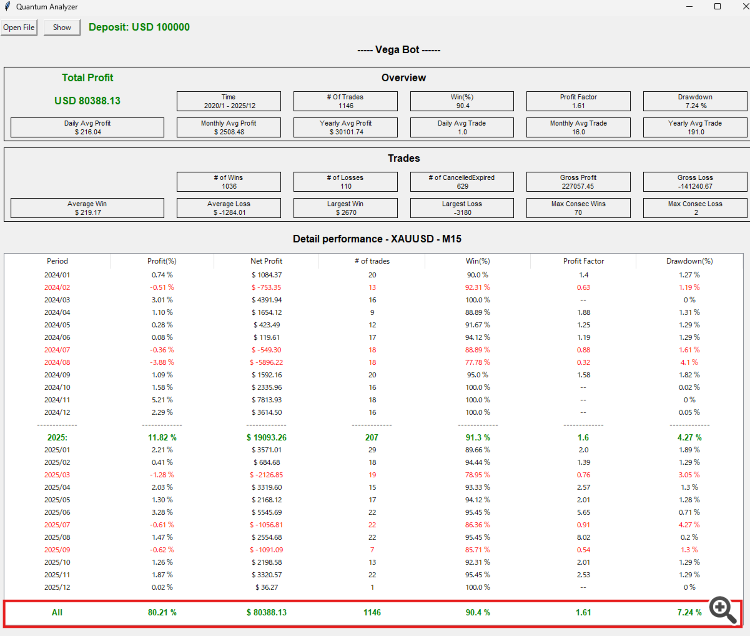Select the 2024/08 period cell
Image resolution: width=750 pixels, height=636 pixels.
[57, 362]
